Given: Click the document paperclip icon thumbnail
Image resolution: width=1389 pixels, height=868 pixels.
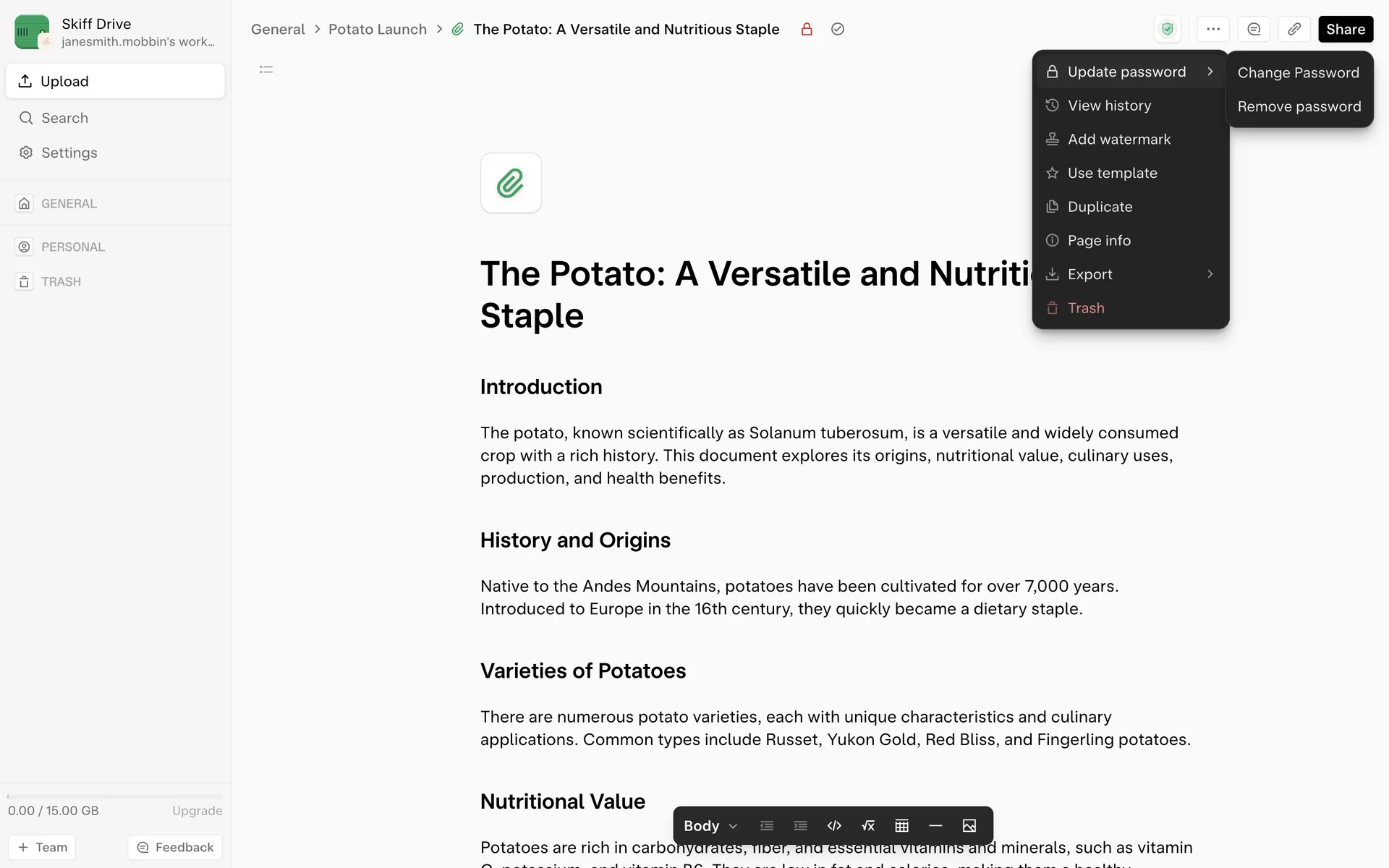Looking at the screenshot, I should [x=511, y=183].
